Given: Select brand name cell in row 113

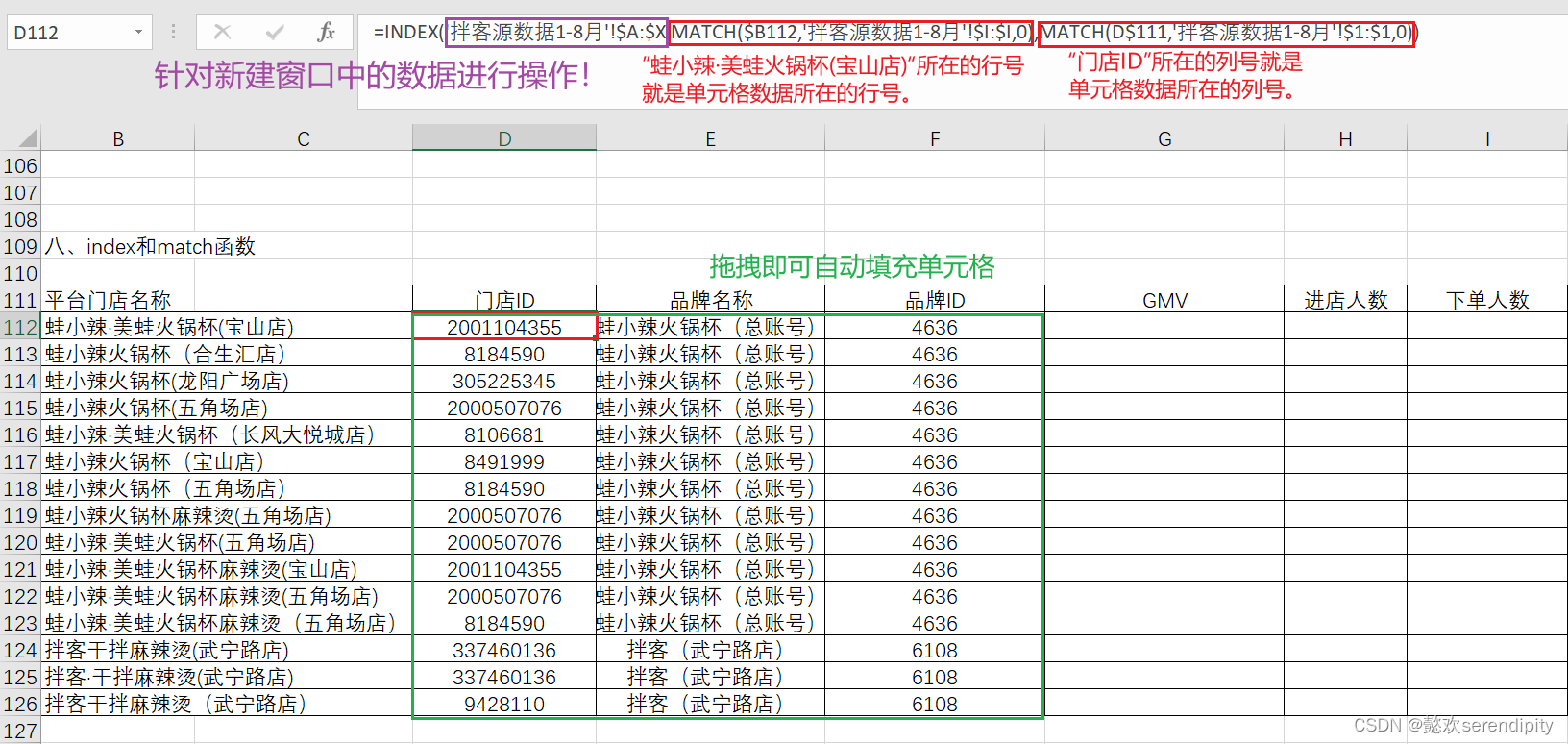Looking at the screenshot, I should (710, 354).
